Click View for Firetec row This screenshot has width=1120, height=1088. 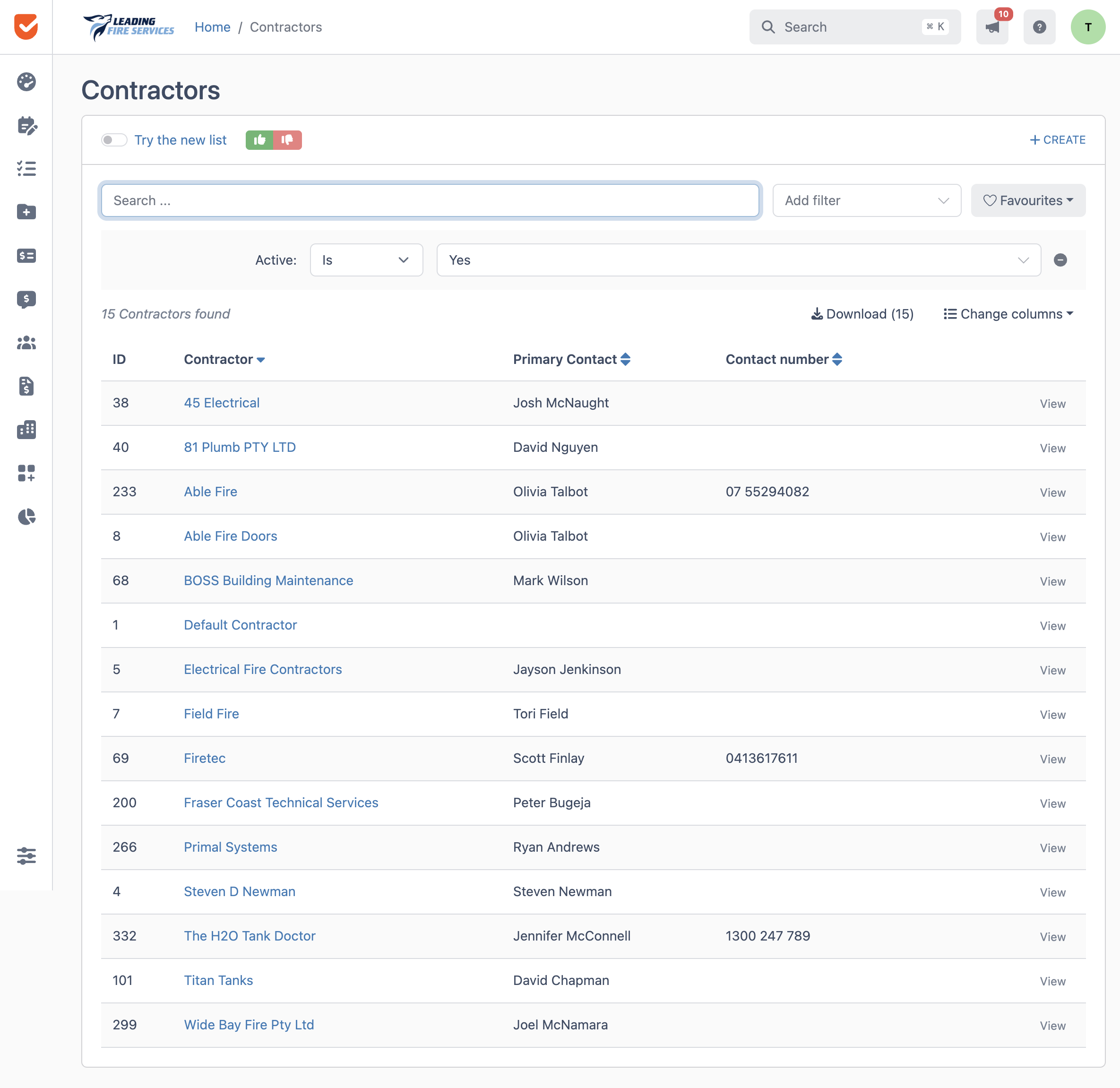tap(1052, 759)
